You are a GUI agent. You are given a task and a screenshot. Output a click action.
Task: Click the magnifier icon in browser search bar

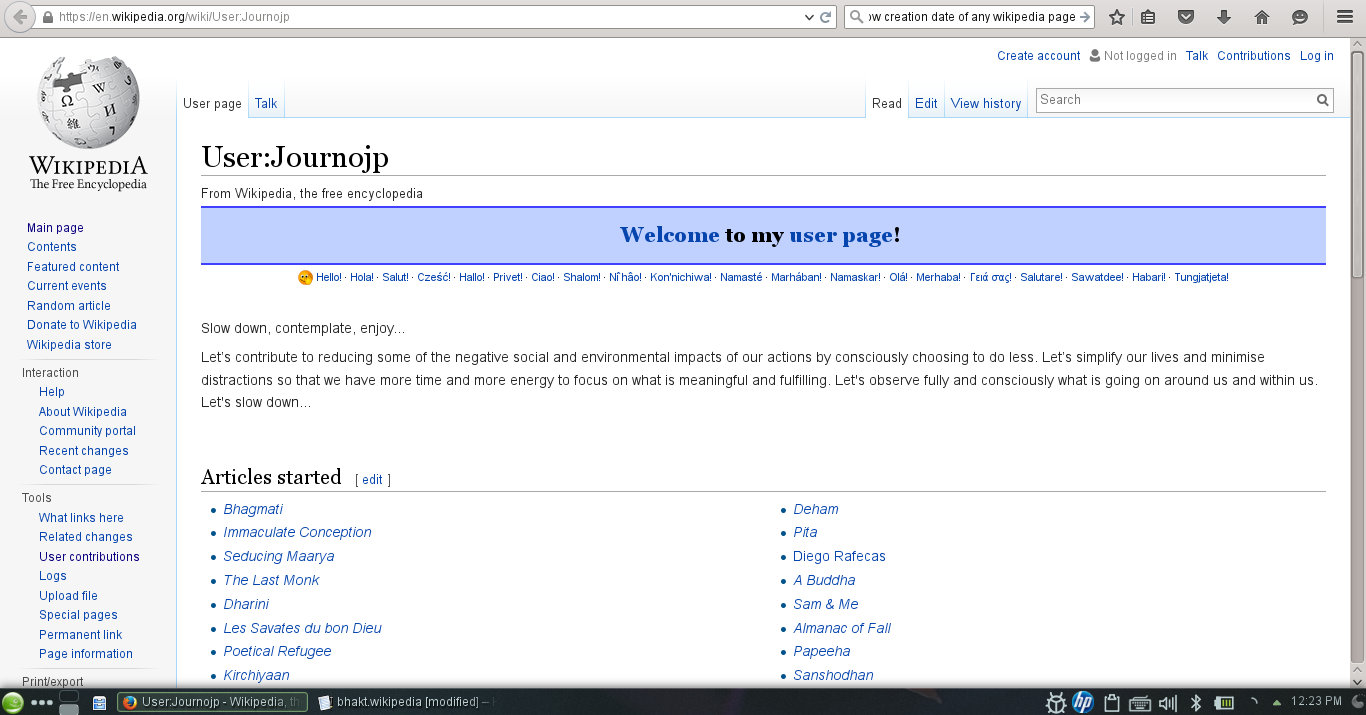pos(856,17)
